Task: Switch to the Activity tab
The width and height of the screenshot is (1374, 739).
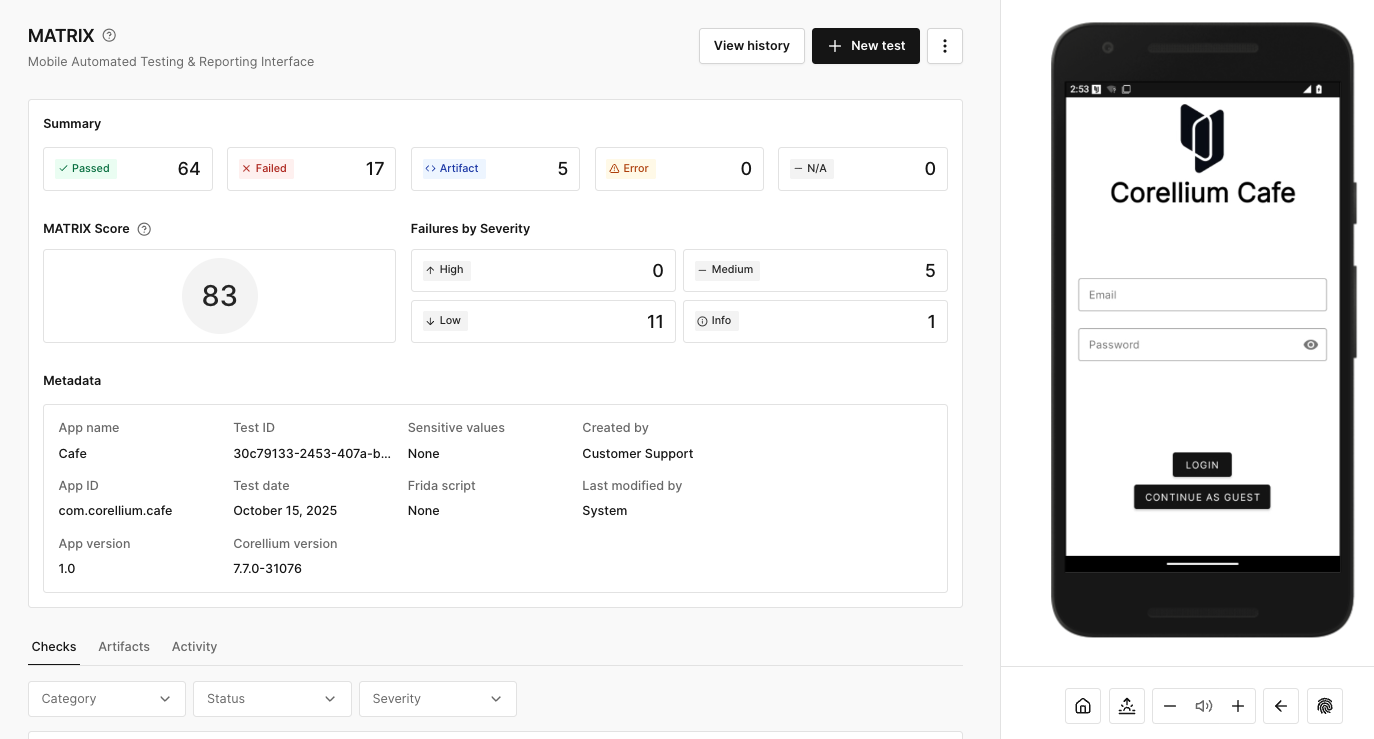Action: 194,647
